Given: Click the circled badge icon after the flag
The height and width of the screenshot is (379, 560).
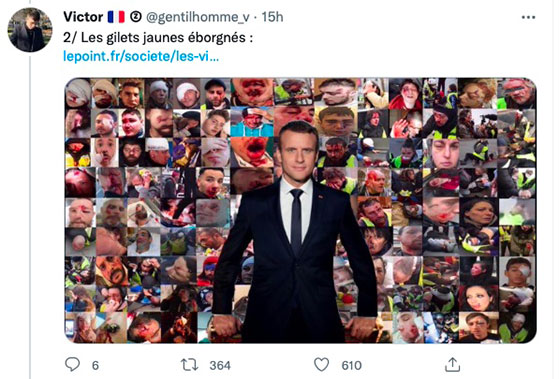Looking at the screenshot, I should (135, 17).
